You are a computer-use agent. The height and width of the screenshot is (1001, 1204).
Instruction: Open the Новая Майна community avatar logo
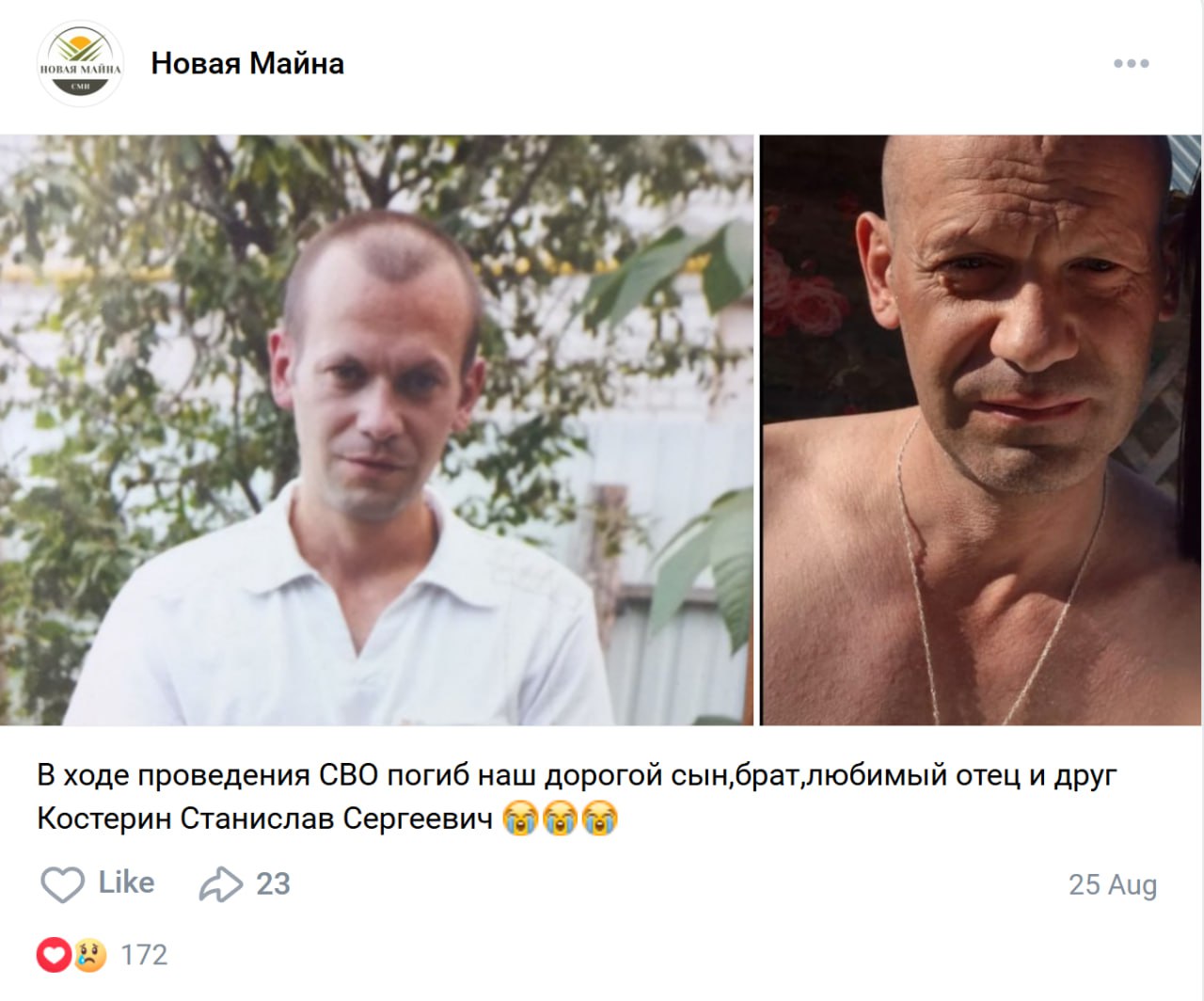[x=80, y=64]
